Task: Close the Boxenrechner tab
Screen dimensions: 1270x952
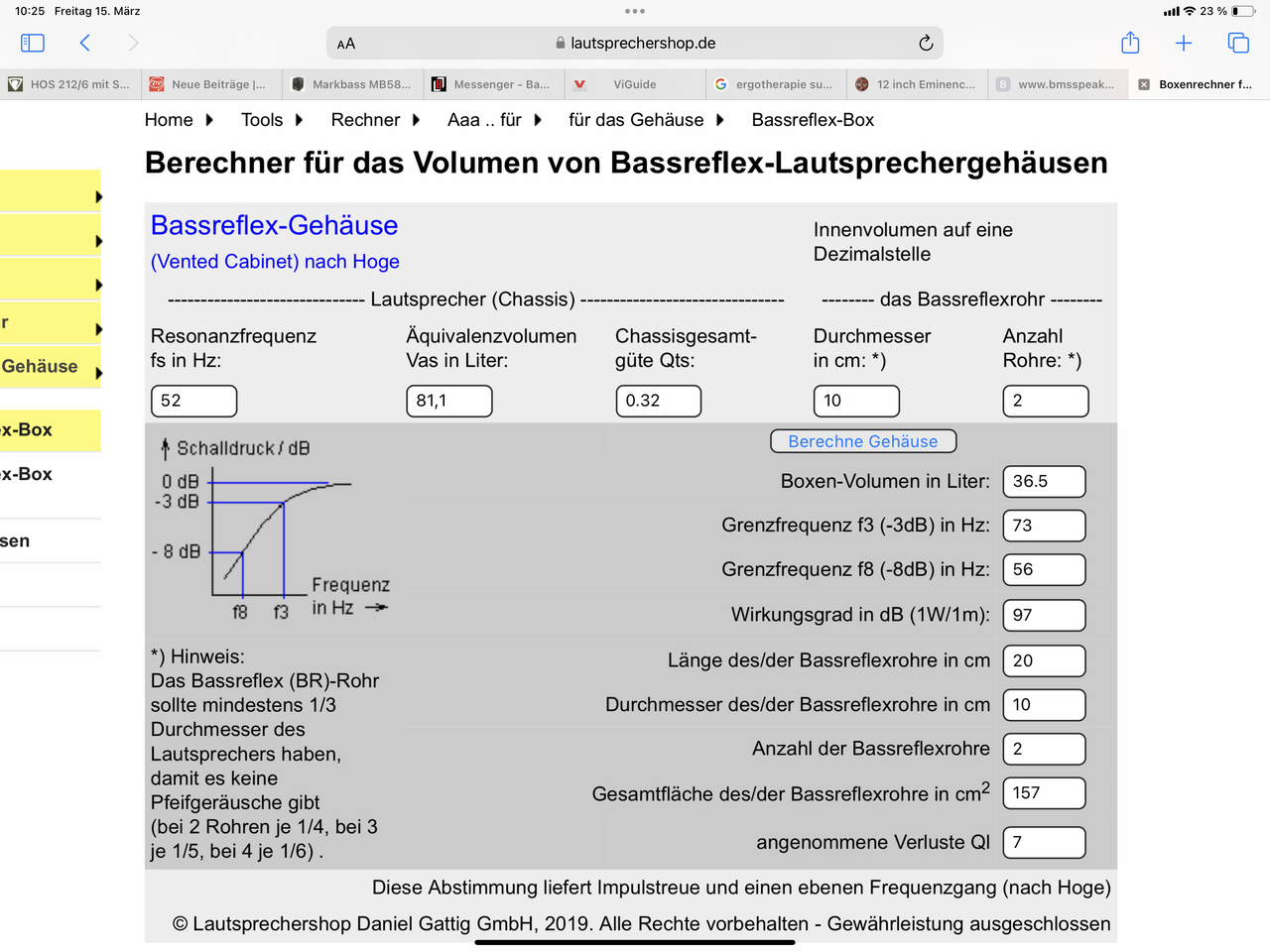Action: [1144, 84]
